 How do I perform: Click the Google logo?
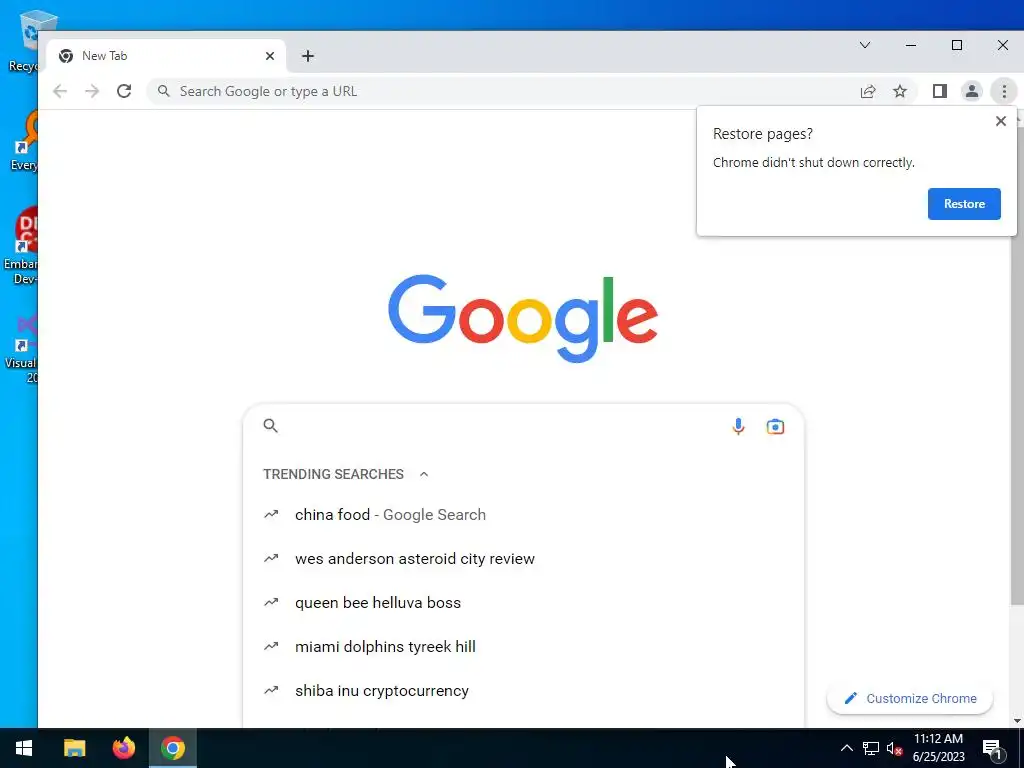(522, 318)
